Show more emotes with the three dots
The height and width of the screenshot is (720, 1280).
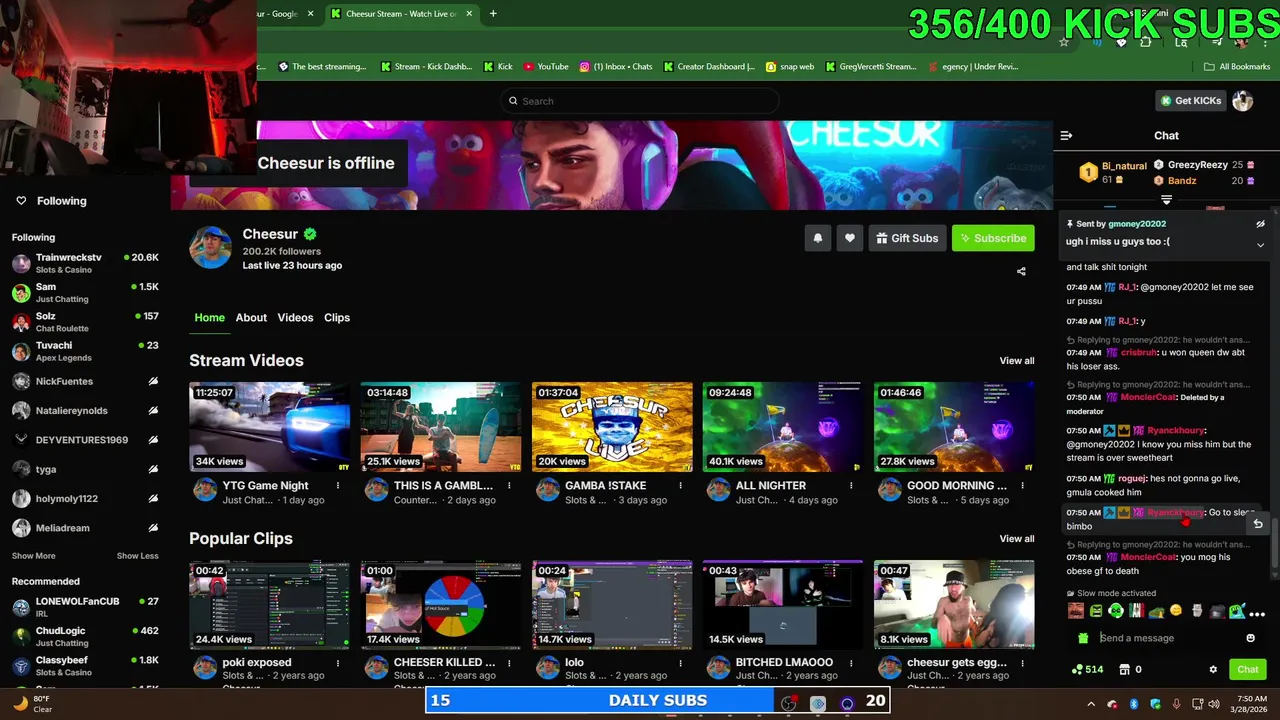tap(1257, 613)
